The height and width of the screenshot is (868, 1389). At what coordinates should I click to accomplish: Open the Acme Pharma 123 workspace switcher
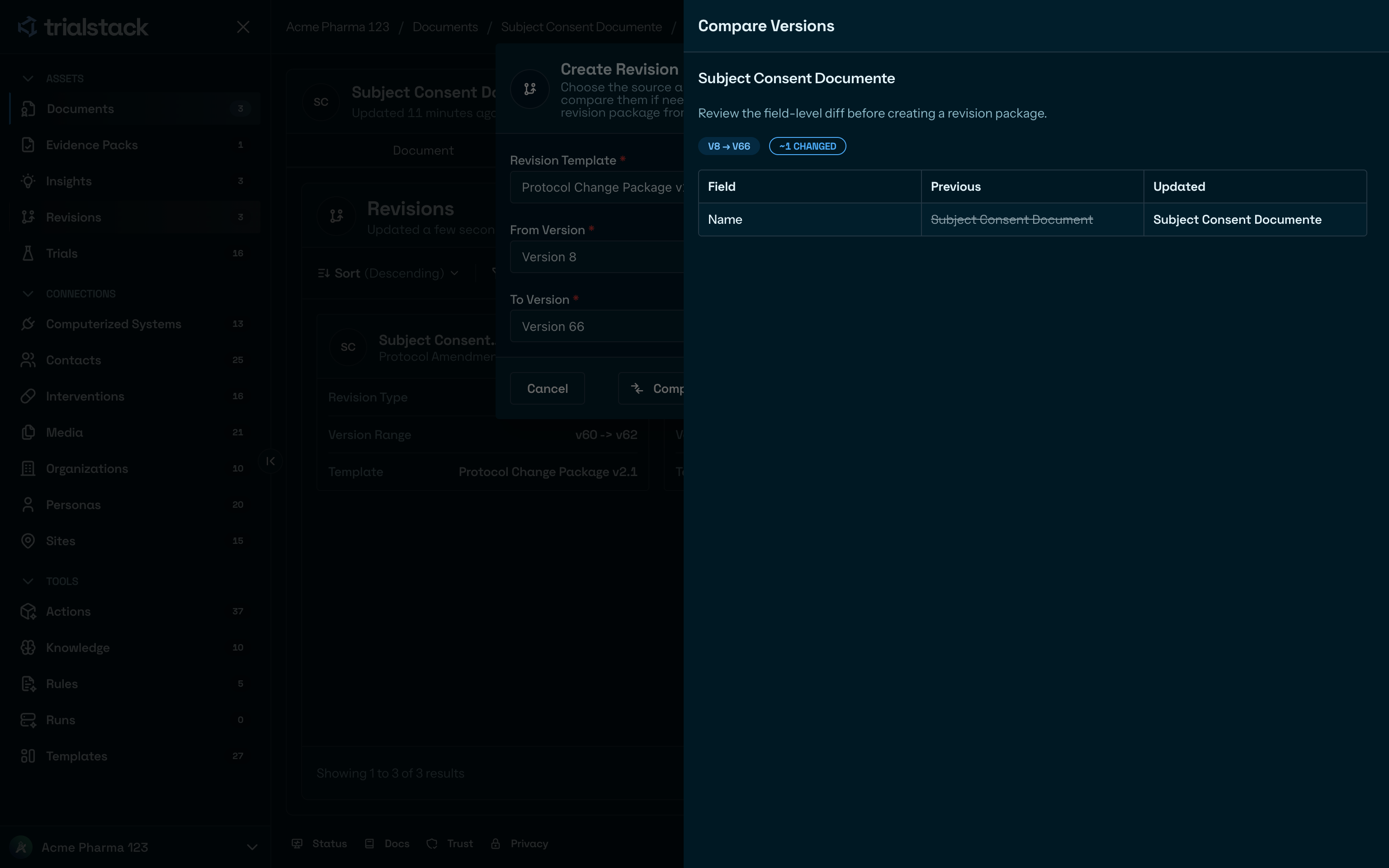(135, 847)
